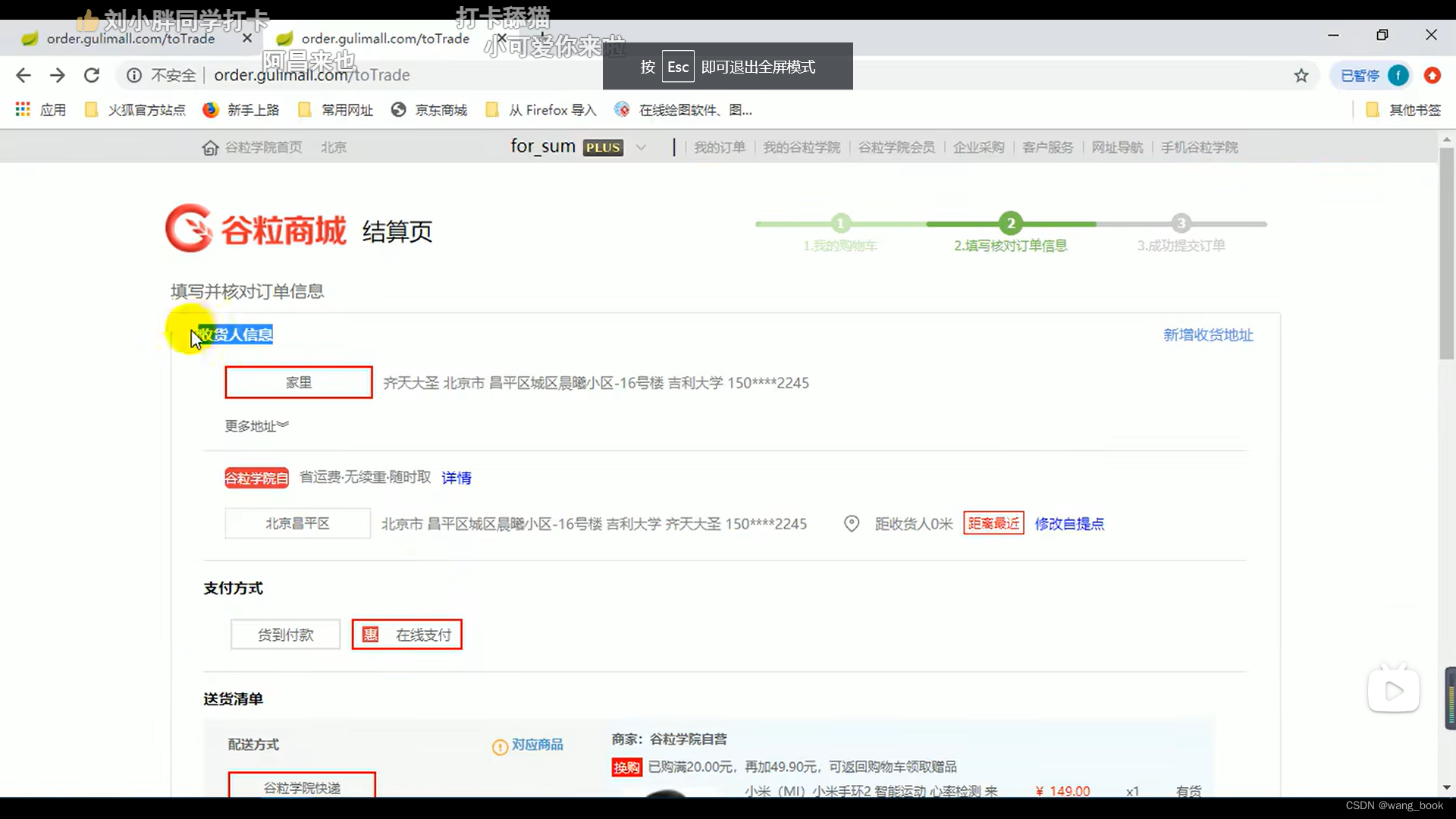This screenshot has height=819, width=1456.
Task: Select 货到付款 payment option
Action: pyautogui.click(x=285, y=635)
